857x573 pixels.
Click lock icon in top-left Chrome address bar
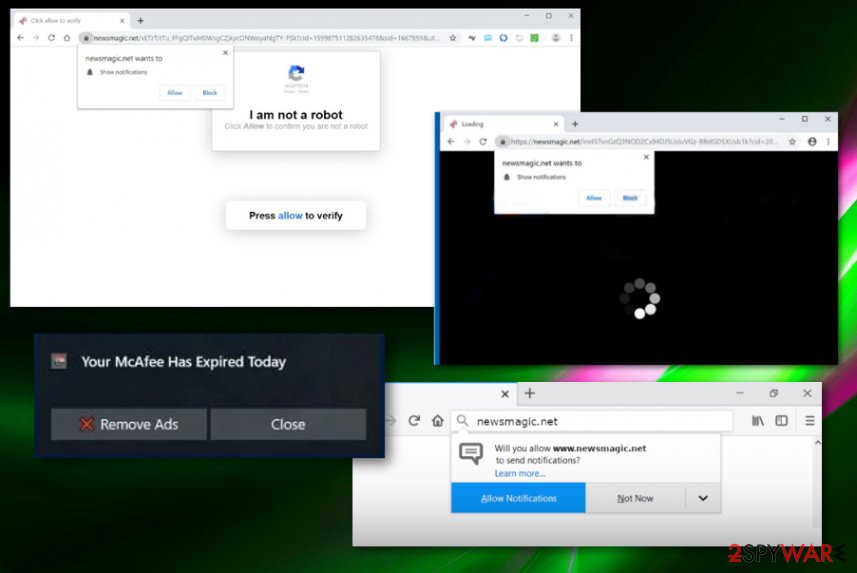point(86,38)
